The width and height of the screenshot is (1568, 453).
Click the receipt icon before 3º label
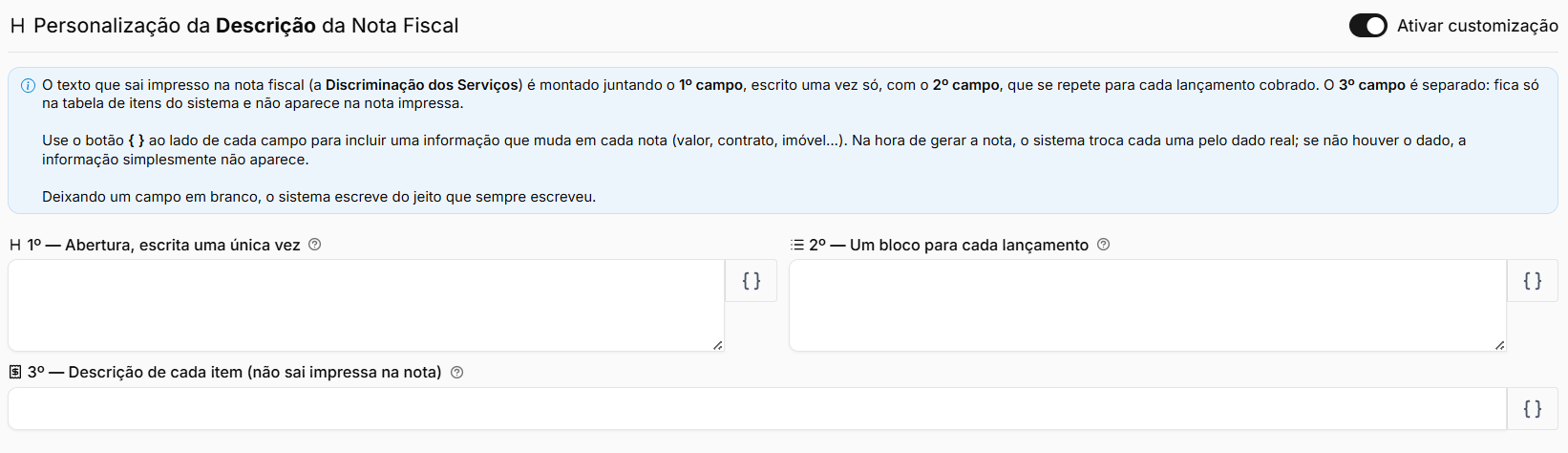[x=15, y=372]
